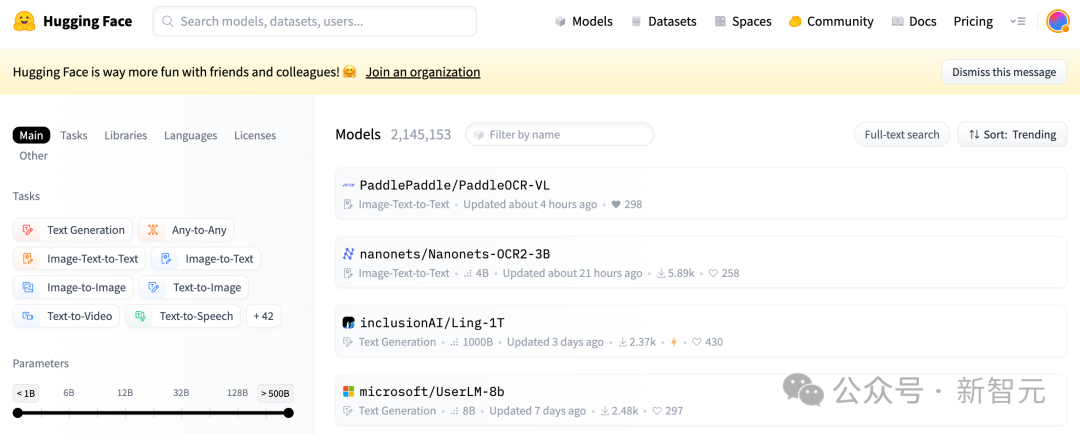Toggle the Image-to-Text task filter
This screenshot has height=434, width=1080.
tap(206, 259)
